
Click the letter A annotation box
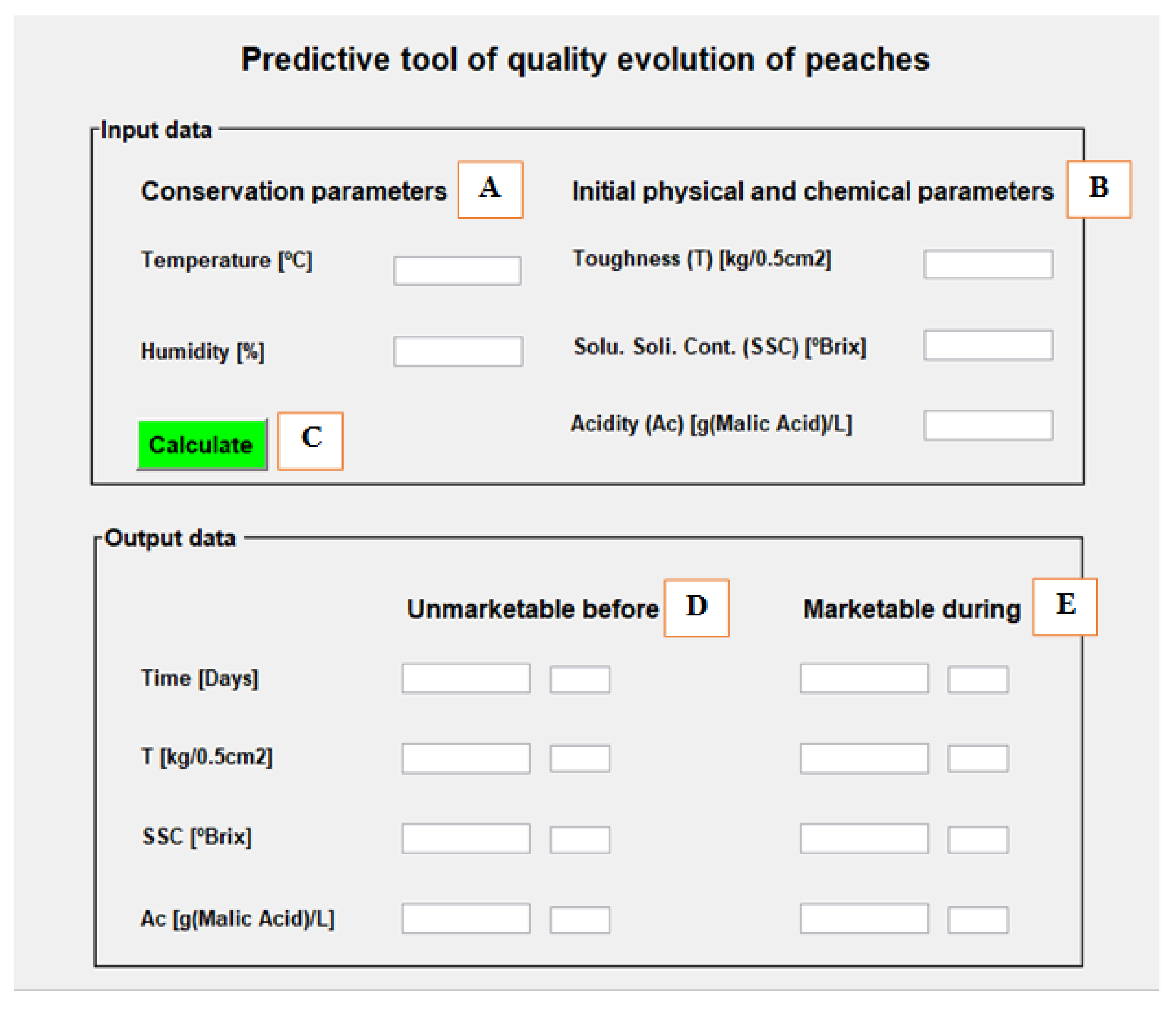[x=490, y=190]
